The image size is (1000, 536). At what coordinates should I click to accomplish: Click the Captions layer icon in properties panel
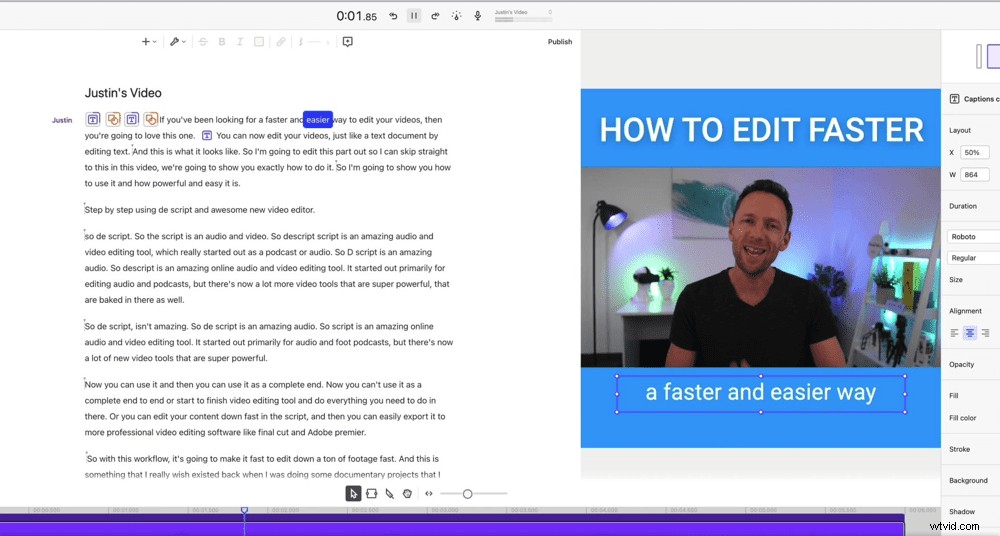coord(955,99)
